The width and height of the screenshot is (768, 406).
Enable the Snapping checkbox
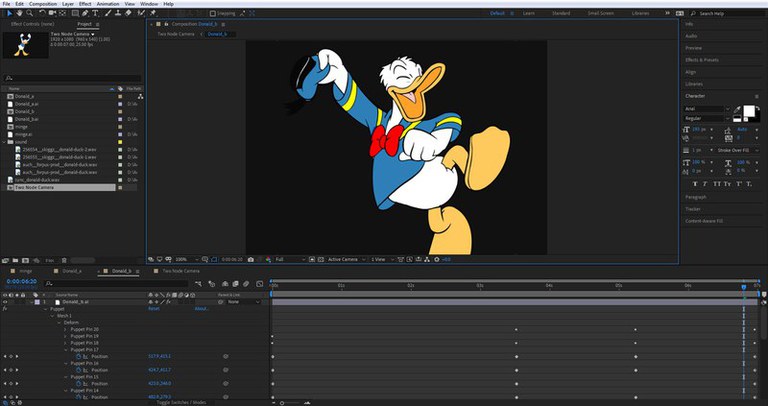pos(213,14)
